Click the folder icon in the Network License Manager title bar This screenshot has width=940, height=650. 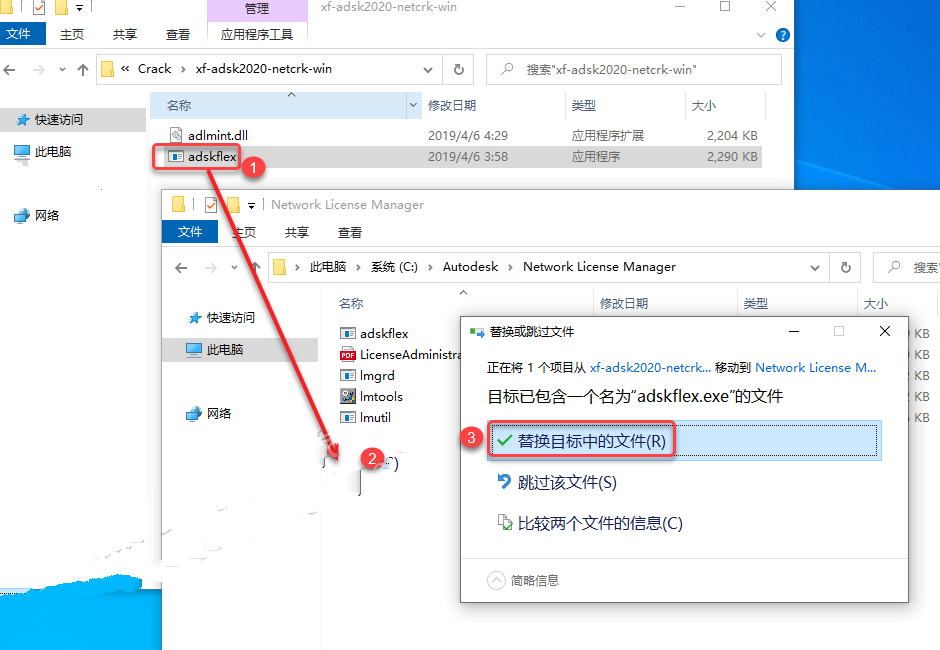click(178, 204)
